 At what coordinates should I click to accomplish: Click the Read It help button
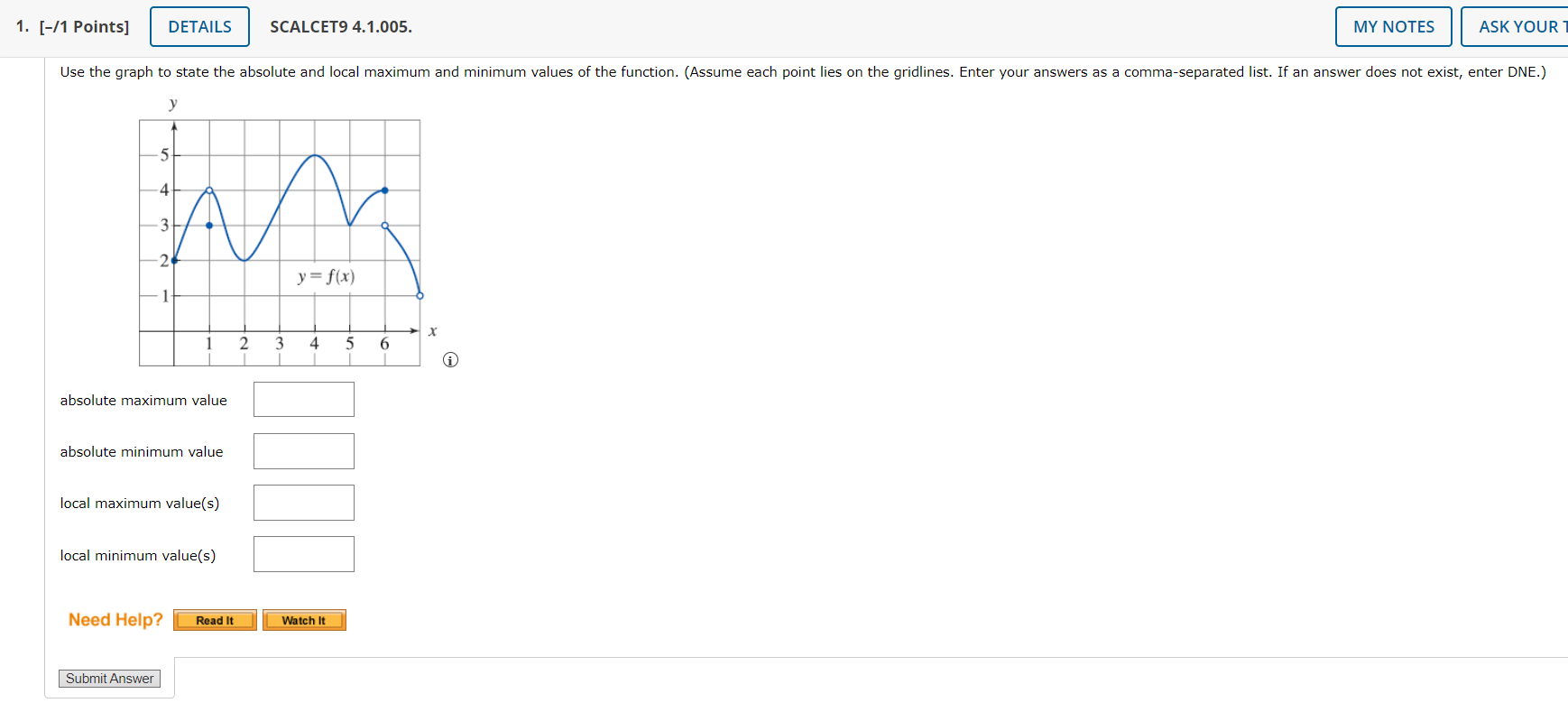tap(214, 620)
